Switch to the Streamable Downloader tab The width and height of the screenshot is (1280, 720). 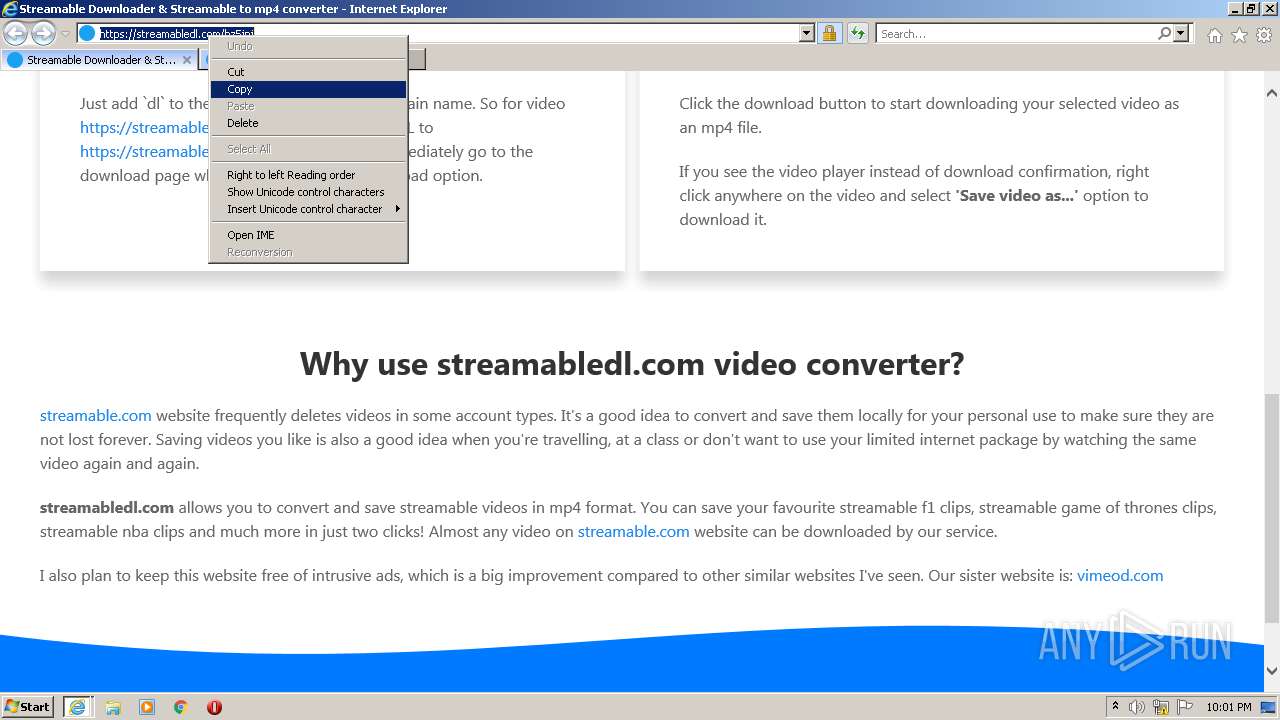100,60
